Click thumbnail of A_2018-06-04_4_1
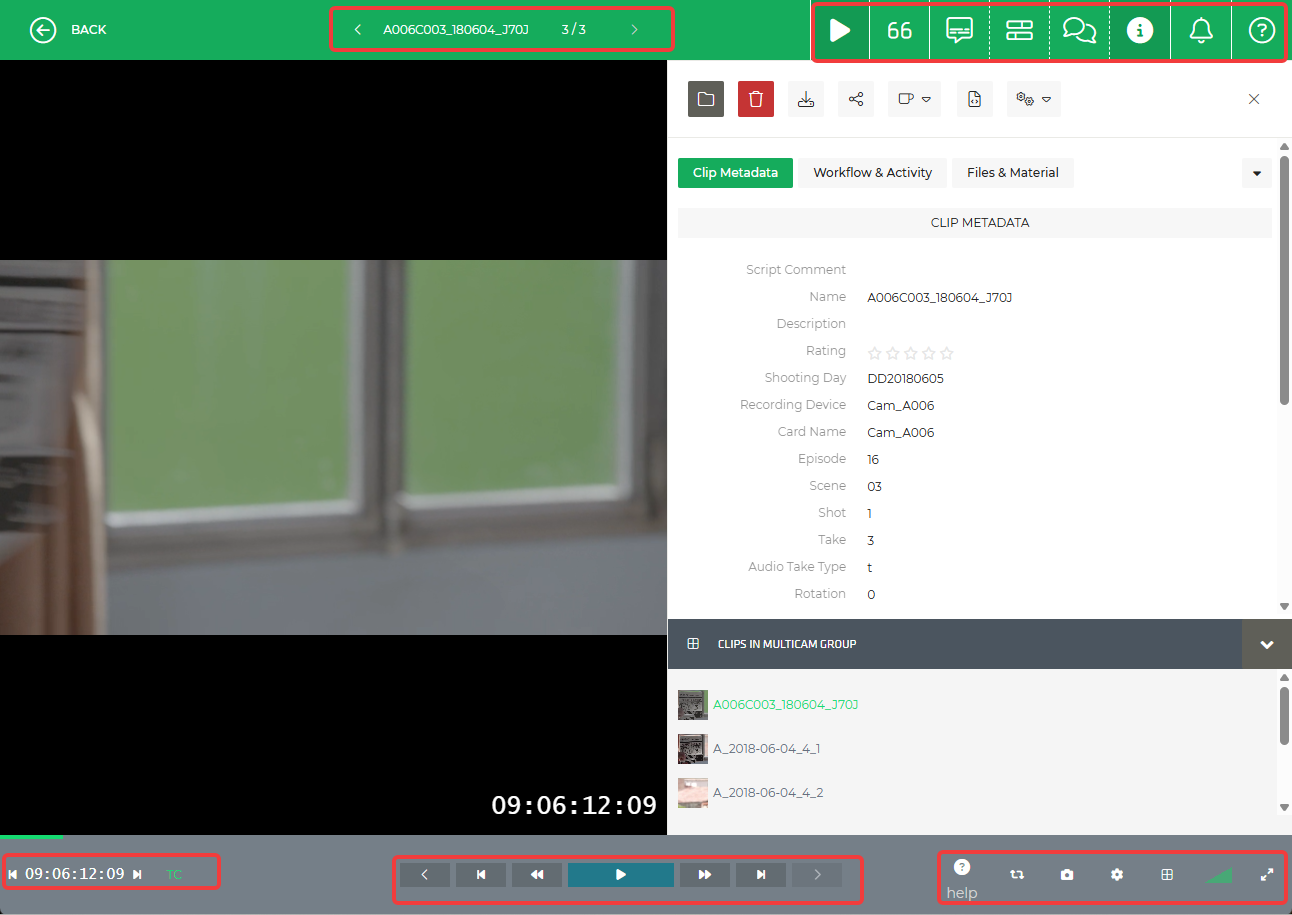The image size is (1292, 915). pyautogui.click(x=693, y=749)
